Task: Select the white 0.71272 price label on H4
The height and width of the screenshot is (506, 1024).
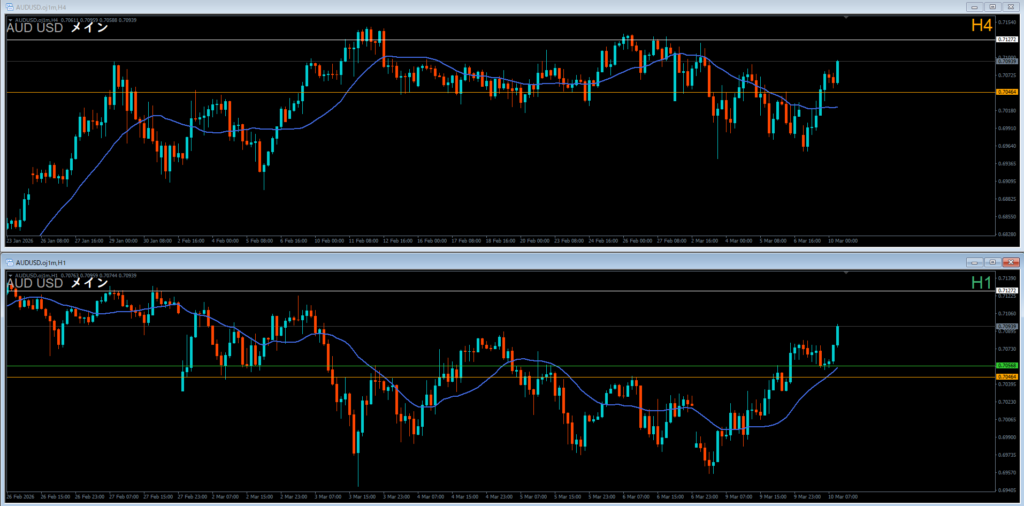Action: (x=1007, y=40)
